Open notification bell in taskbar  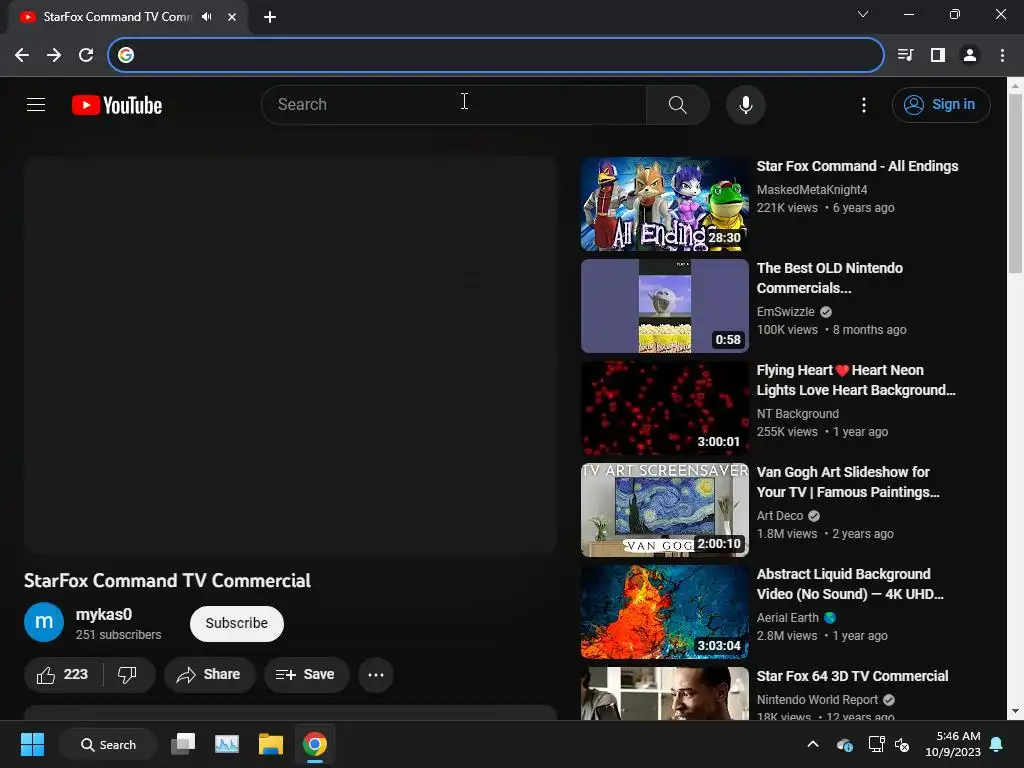coord(996,744)
